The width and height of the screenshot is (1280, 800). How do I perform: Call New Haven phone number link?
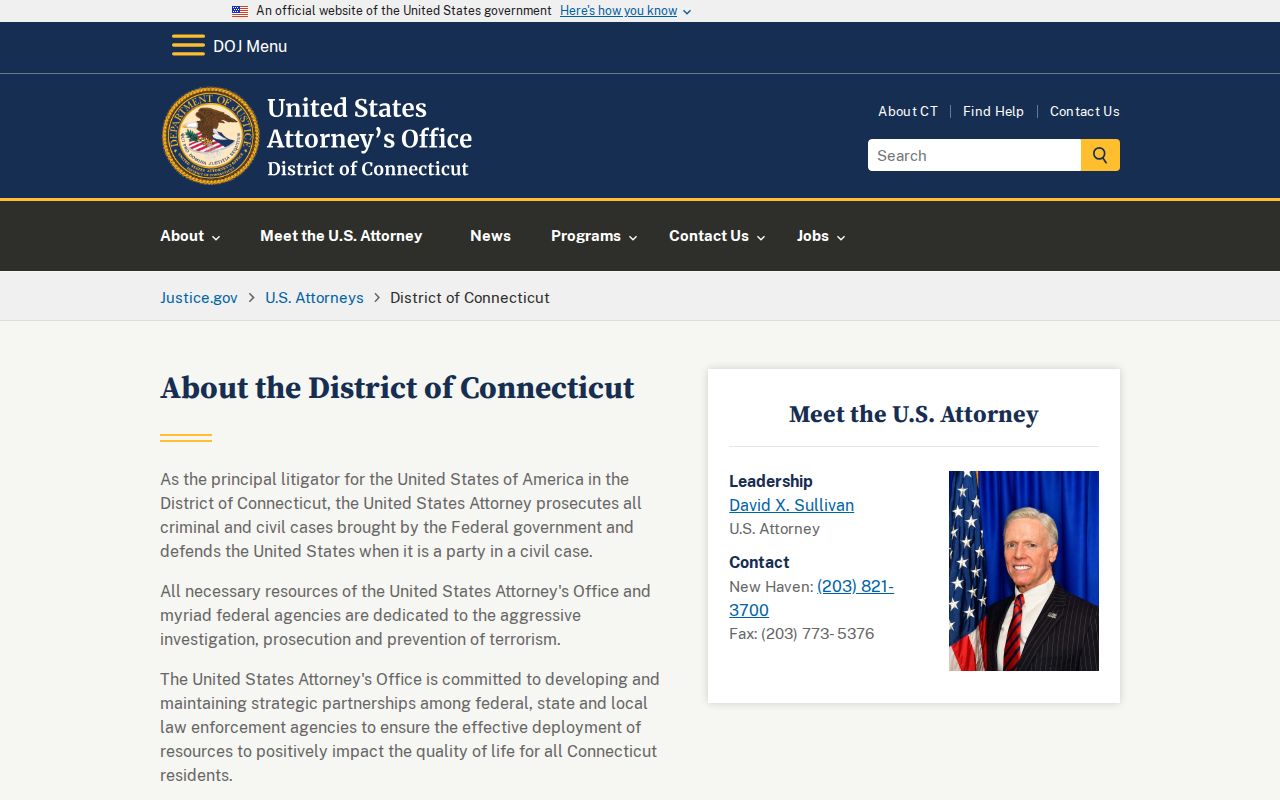coord(811,598)
